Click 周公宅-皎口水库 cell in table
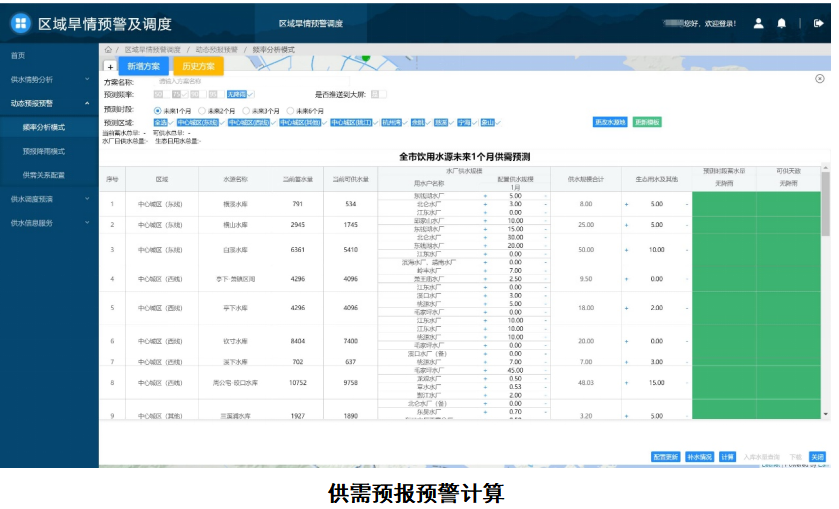 coord(235,383)
